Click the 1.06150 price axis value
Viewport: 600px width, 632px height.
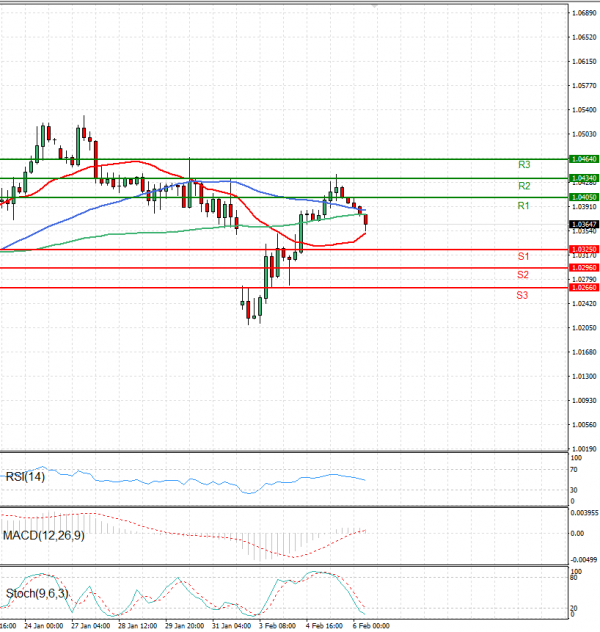pos(584,62)
